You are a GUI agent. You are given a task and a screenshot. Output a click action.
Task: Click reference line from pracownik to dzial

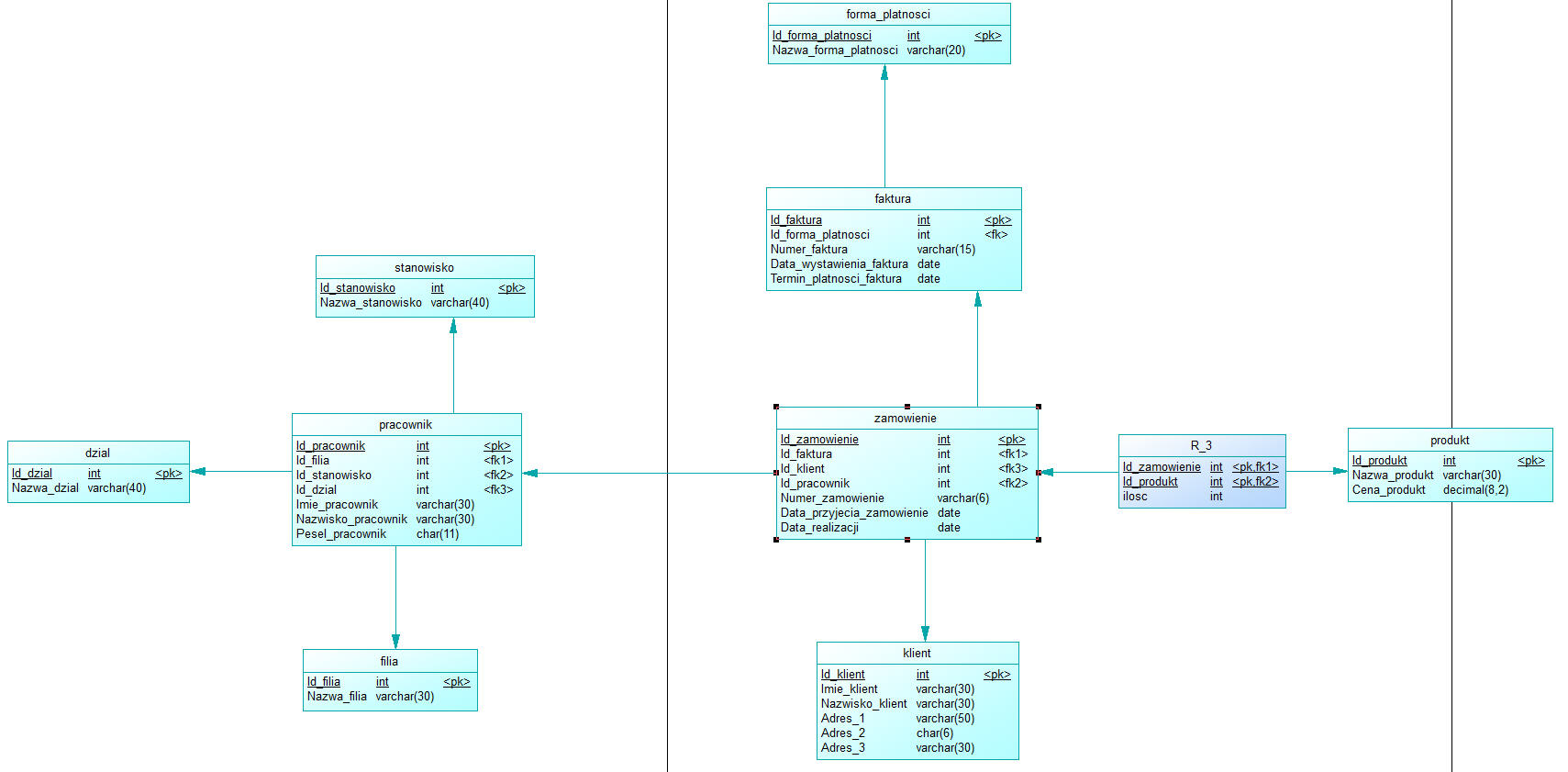[240, 472]
